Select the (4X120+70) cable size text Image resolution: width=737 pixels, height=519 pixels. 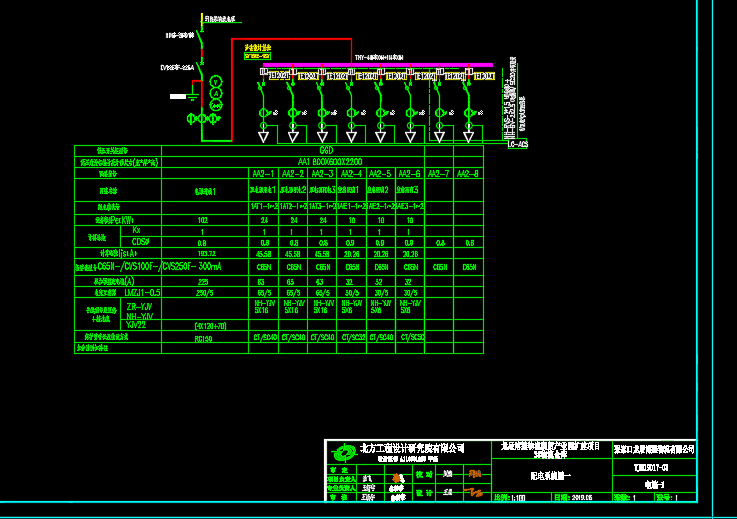204,325
